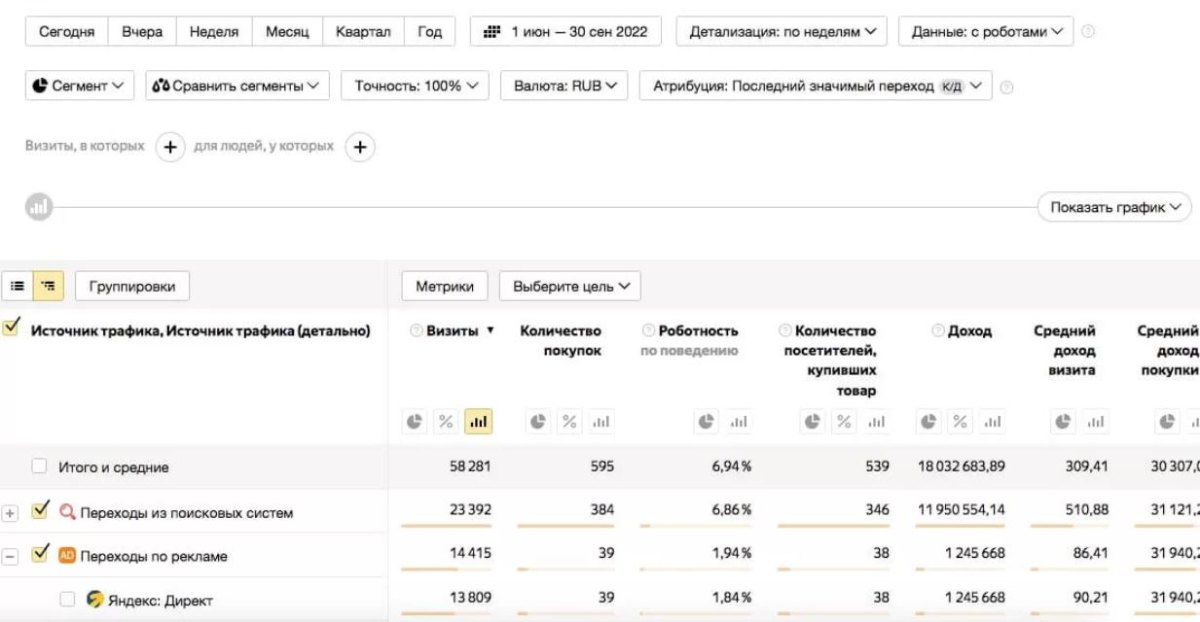
Task: Switch table to tree view
Action: pos(48,286)
